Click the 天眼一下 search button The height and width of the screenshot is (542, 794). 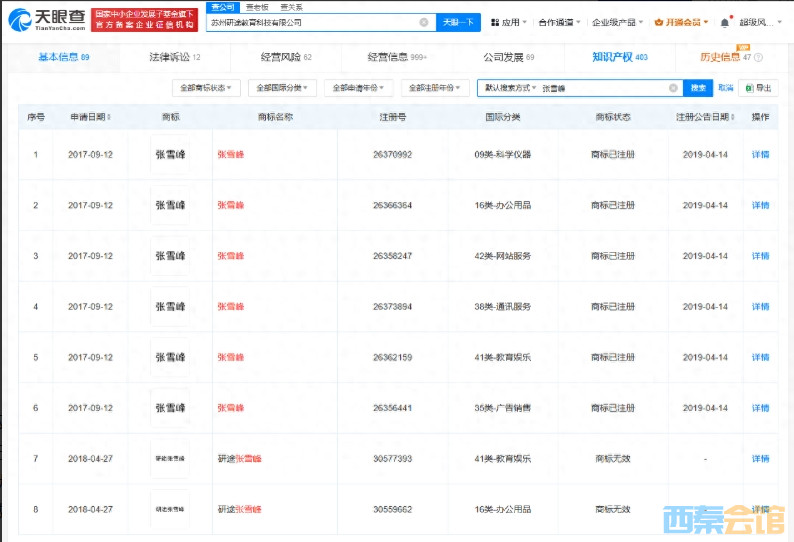458,22
